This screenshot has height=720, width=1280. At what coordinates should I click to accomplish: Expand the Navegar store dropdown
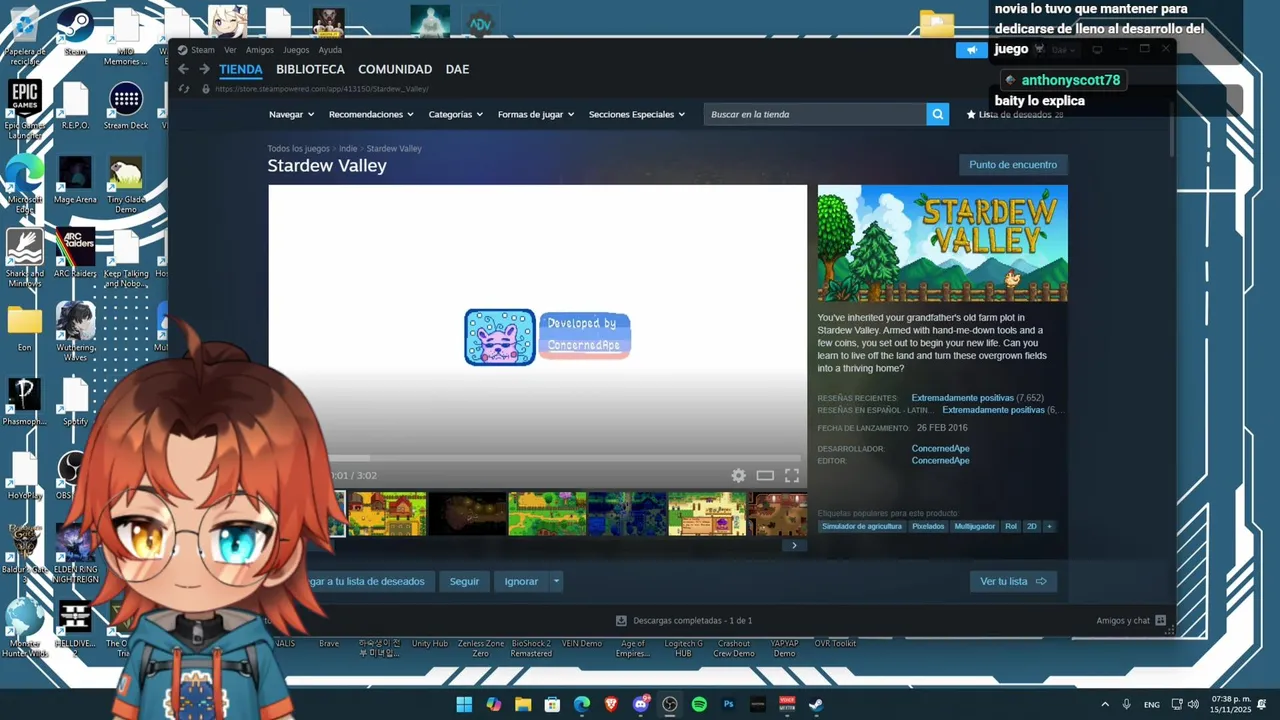pyautogui.click(x=291, y=114)
